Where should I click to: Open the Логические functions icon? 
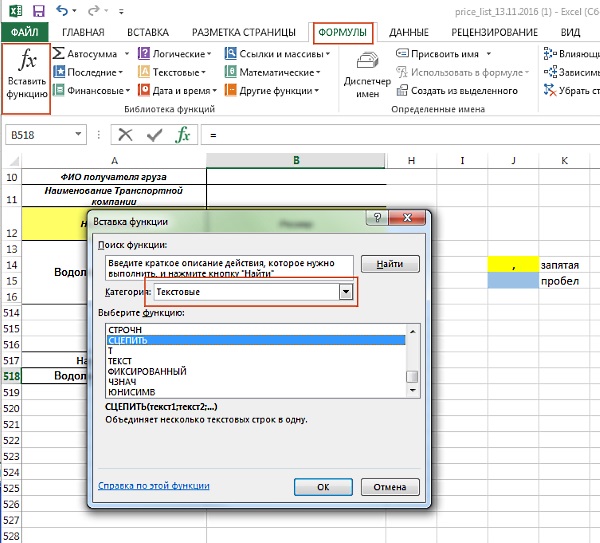click(145, 53)
